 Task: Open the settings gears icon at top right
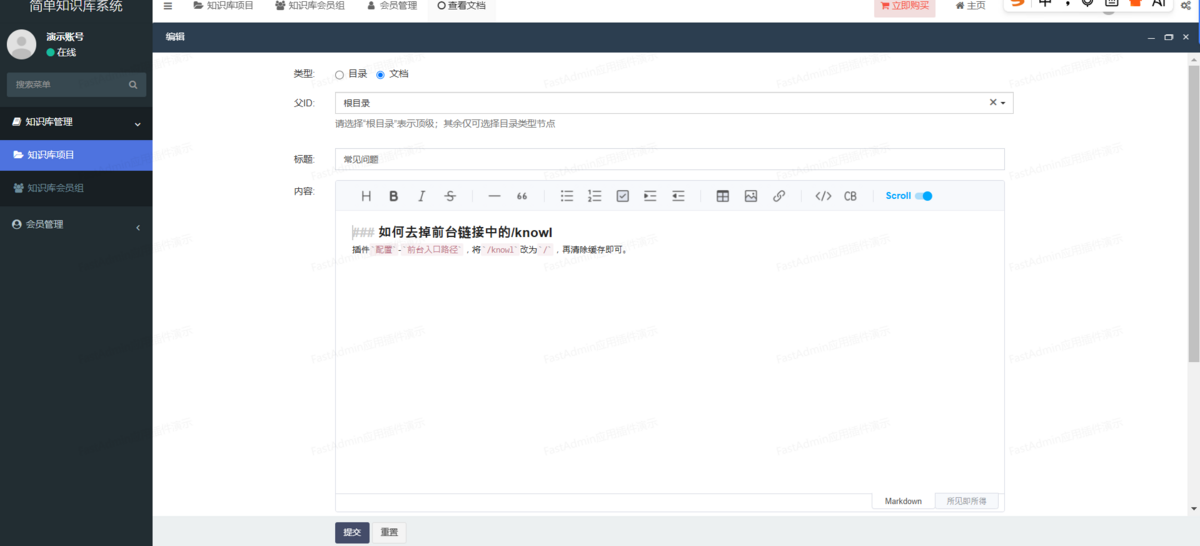click(x=1186, y=5)
